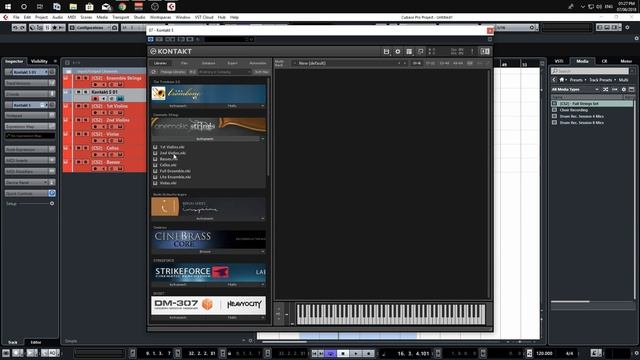Open File Explorer from taskbar
640x360 pixels.
(73, 7)
